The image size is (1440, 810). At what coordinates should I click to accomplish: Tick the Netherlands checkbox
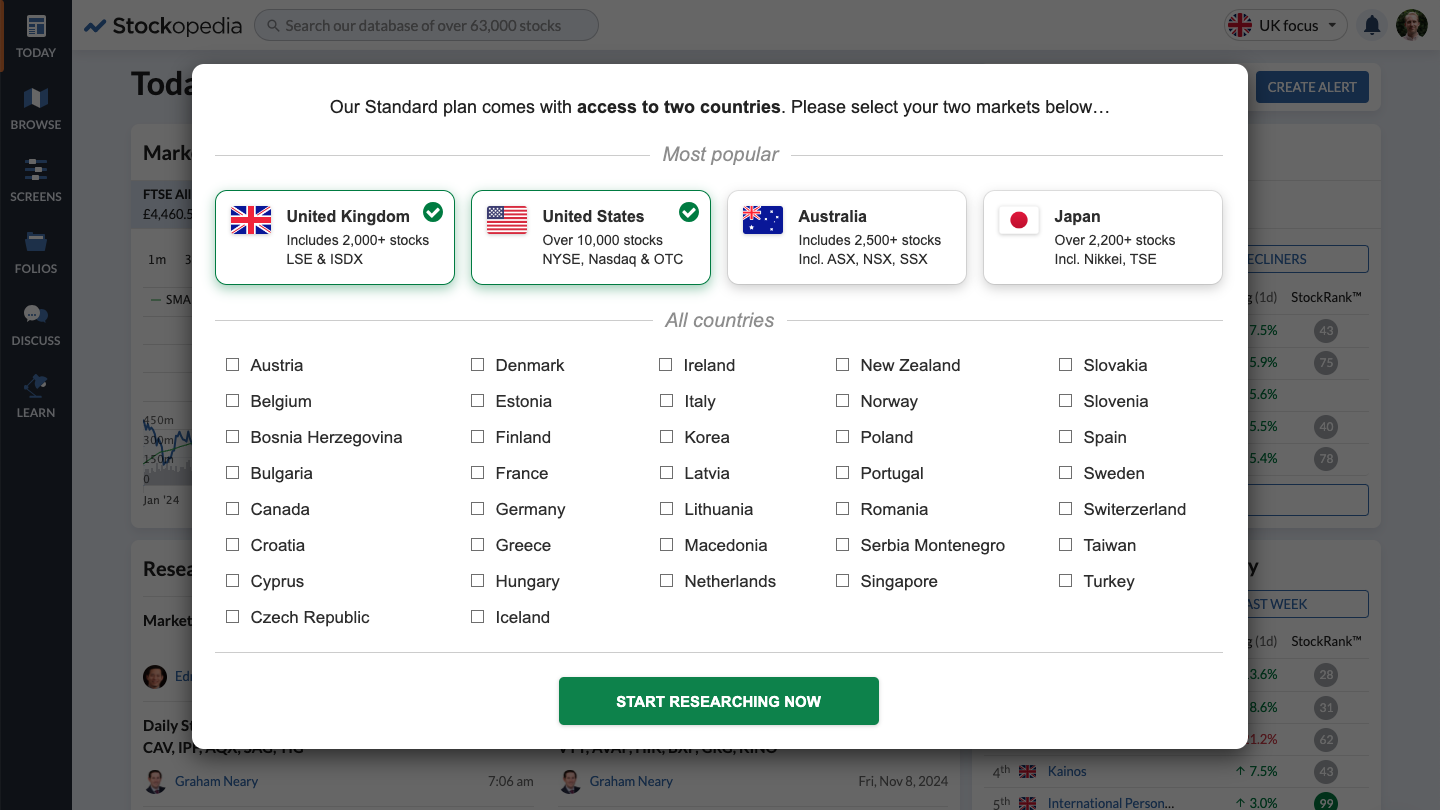666,581
